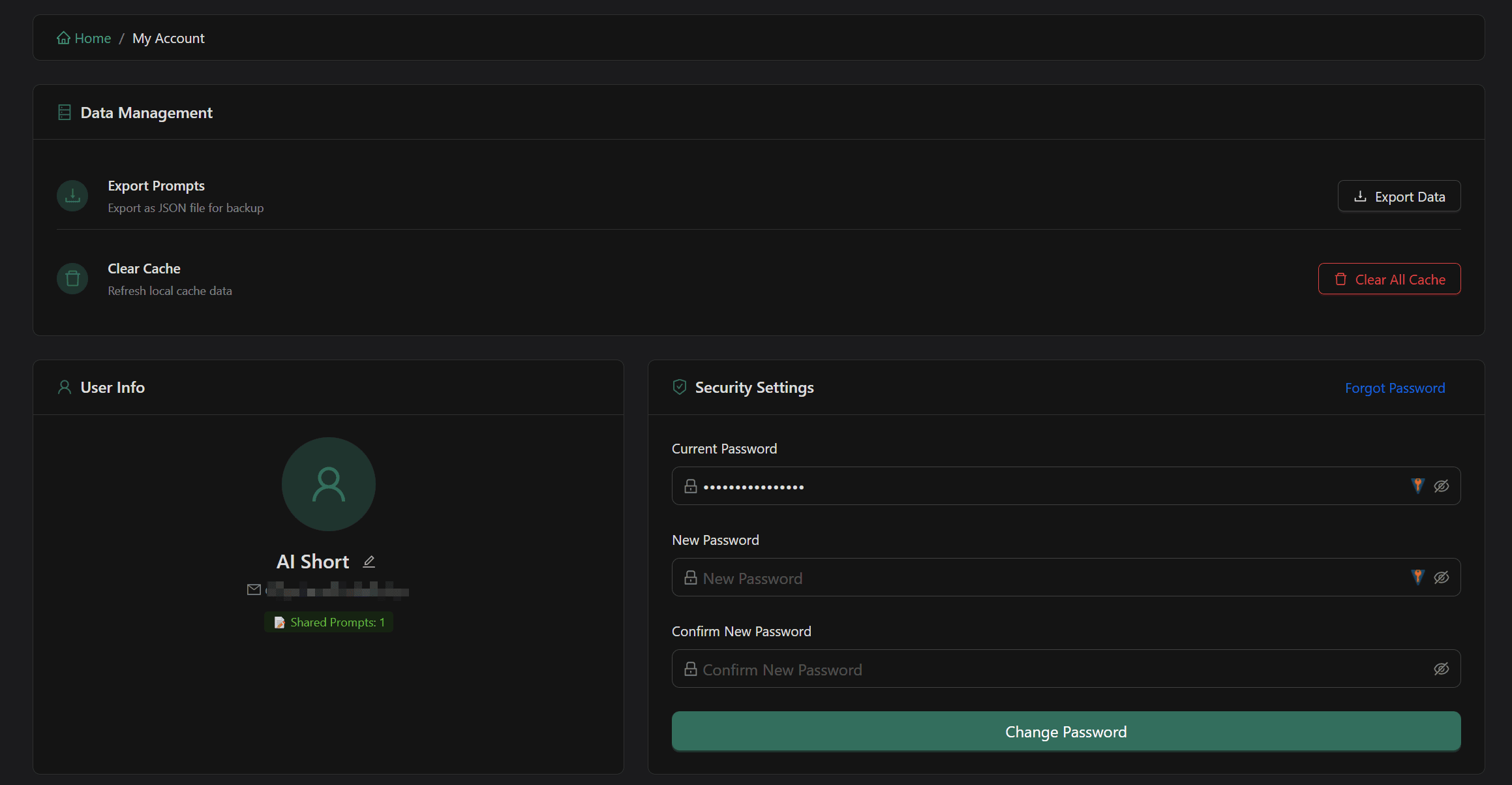Click the Clear Cache trash icon
Viewport: 1512px width, 785px height.
pyautogui.click(x=72, y=278)
